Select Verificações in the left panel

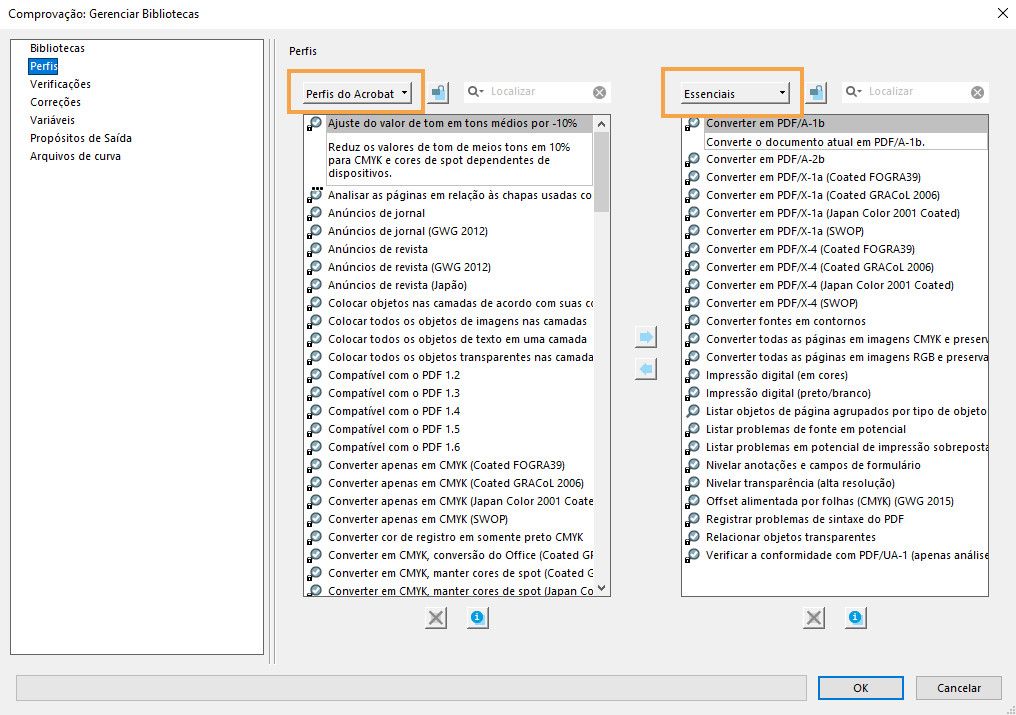60,84
